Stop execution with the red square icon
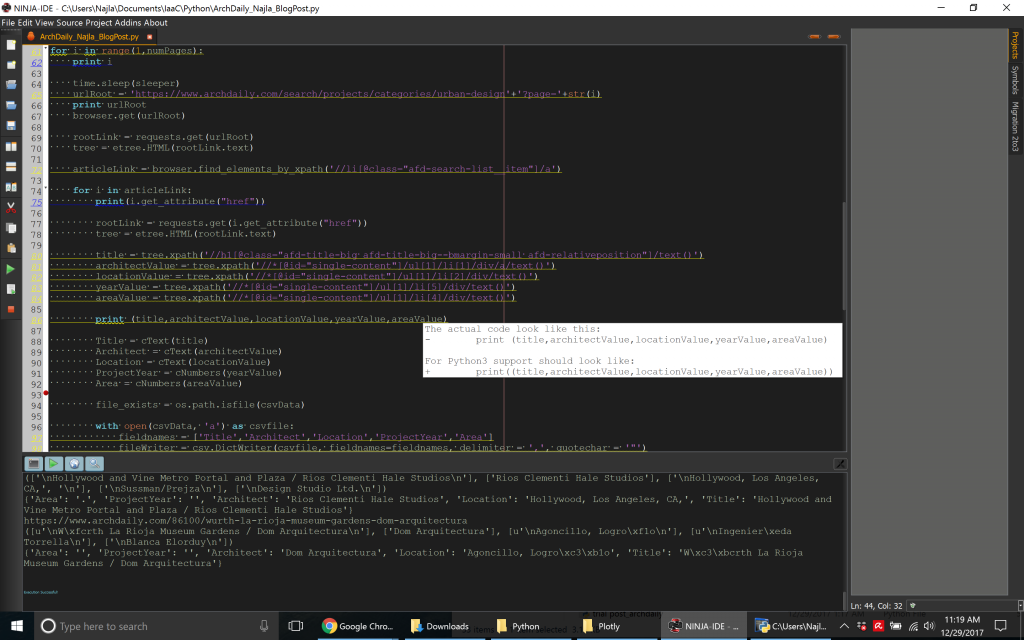1024x640 pixels. [x=11, y=309]
